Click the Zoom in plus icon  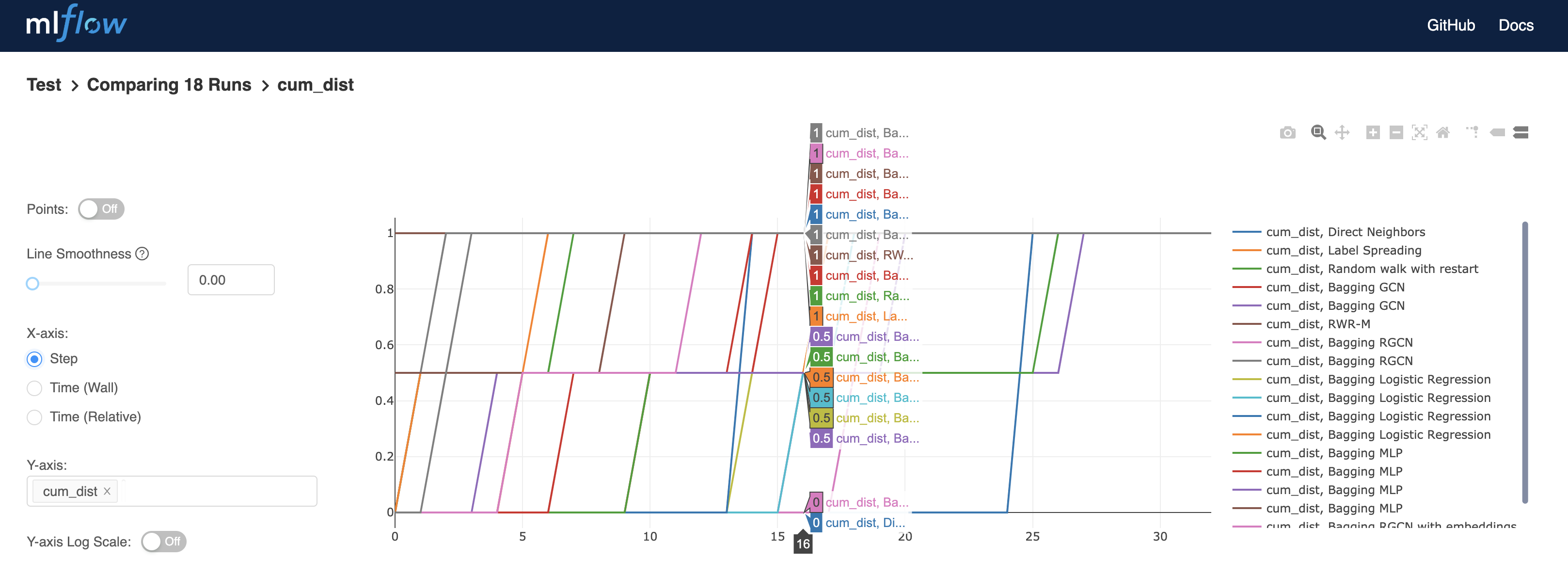pyautogui.click(x=1373, y=133)
